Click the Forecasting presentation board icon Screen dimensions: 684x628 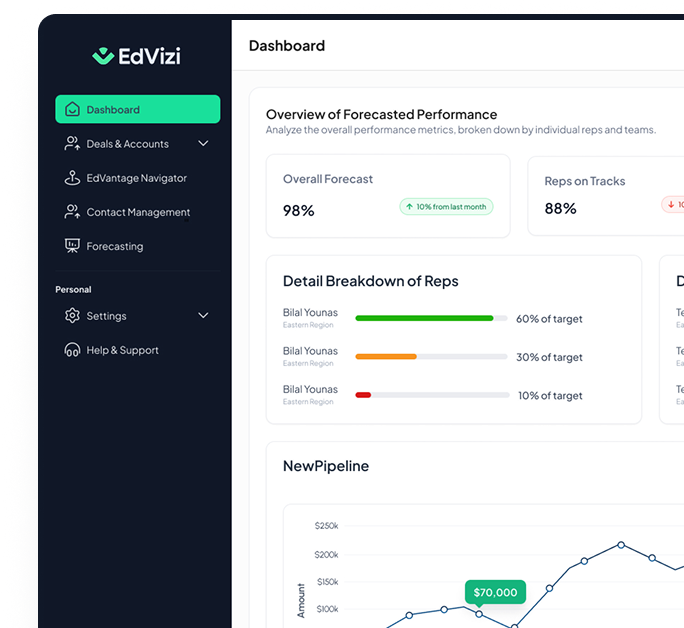point(72,246)
